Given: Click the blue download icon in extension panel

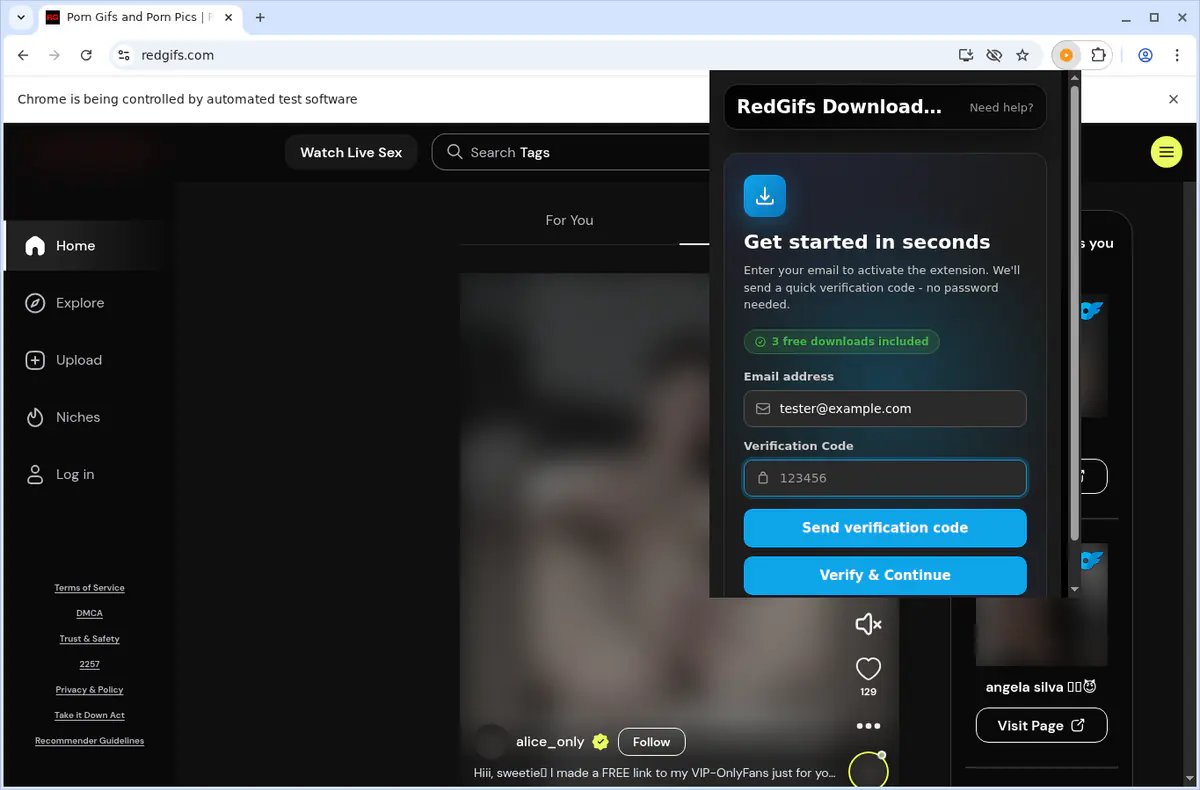Looking at the screenshot, I should 765,196.
